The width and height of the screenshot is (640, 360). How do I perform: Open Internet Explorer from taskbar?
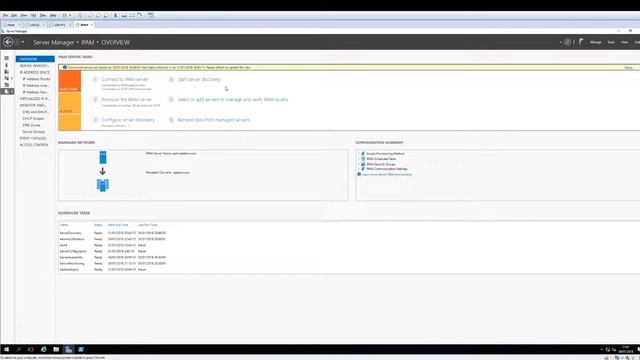43,349
